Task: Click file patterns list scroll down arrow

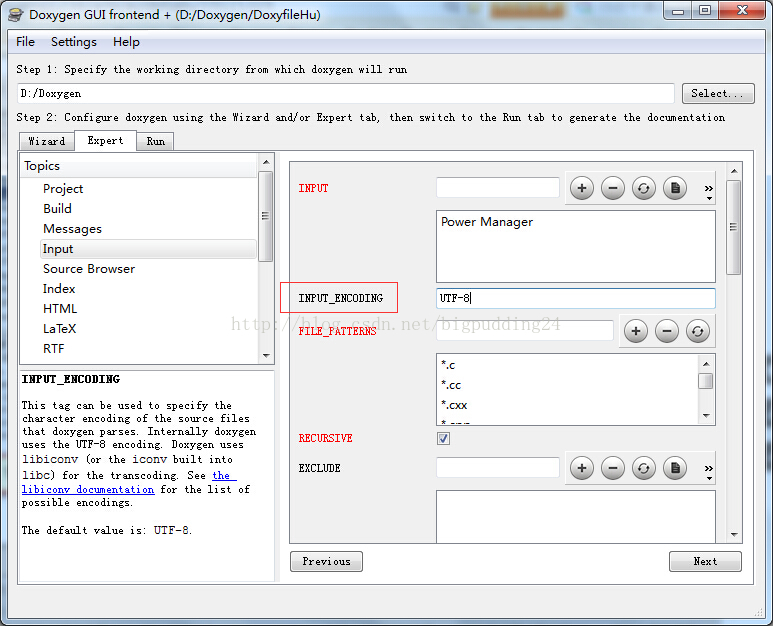Action: (x=706, y=416)
